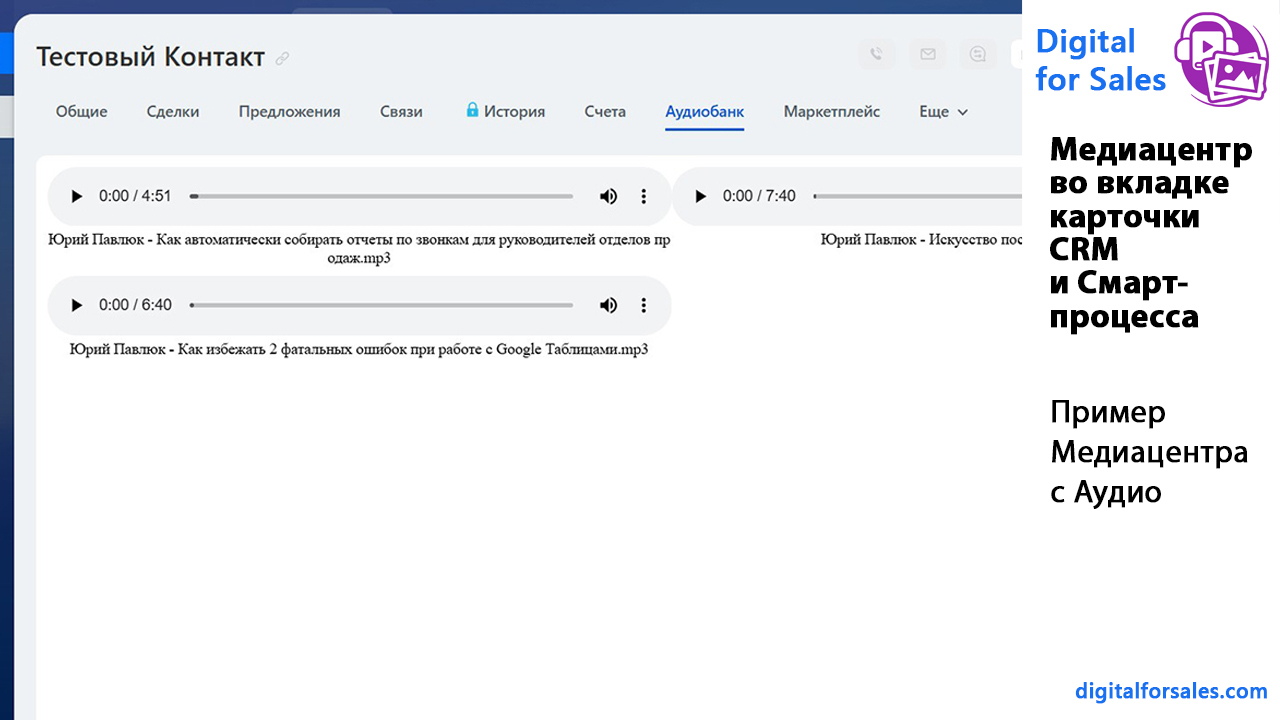Expand the Еще dropdown menu
This screenshot has height=720, width=1280.
click(x=944, y=112)
